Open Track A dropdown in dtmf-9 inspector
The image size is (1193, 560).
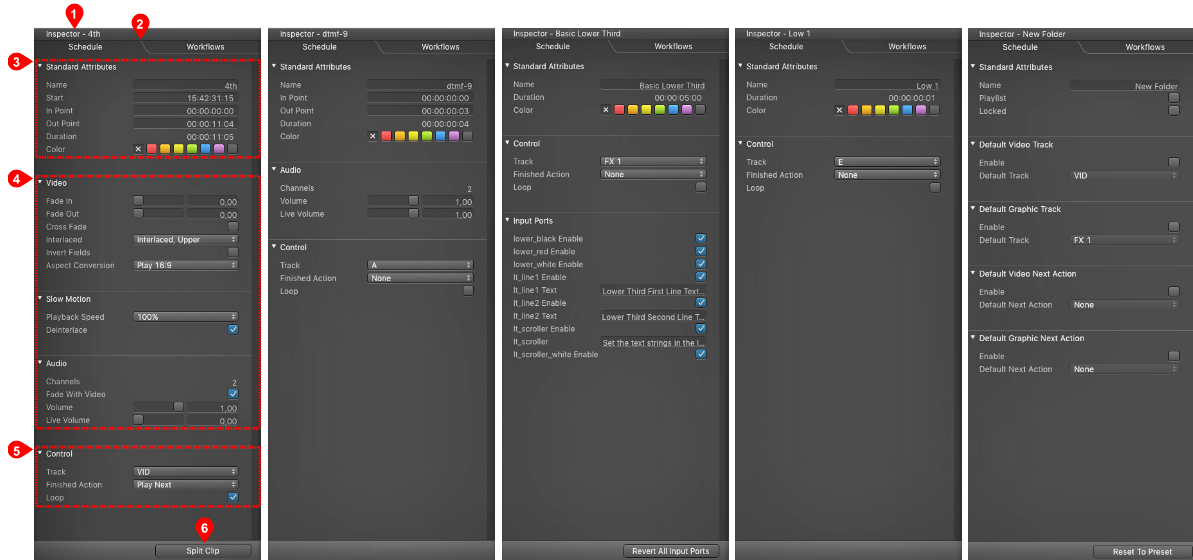420,265
